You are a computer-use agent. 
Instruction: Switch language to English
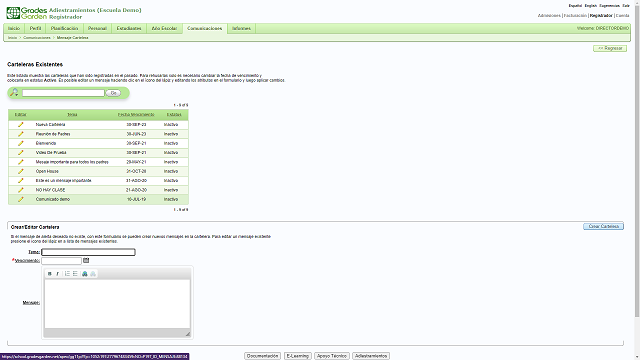[591, 6]
